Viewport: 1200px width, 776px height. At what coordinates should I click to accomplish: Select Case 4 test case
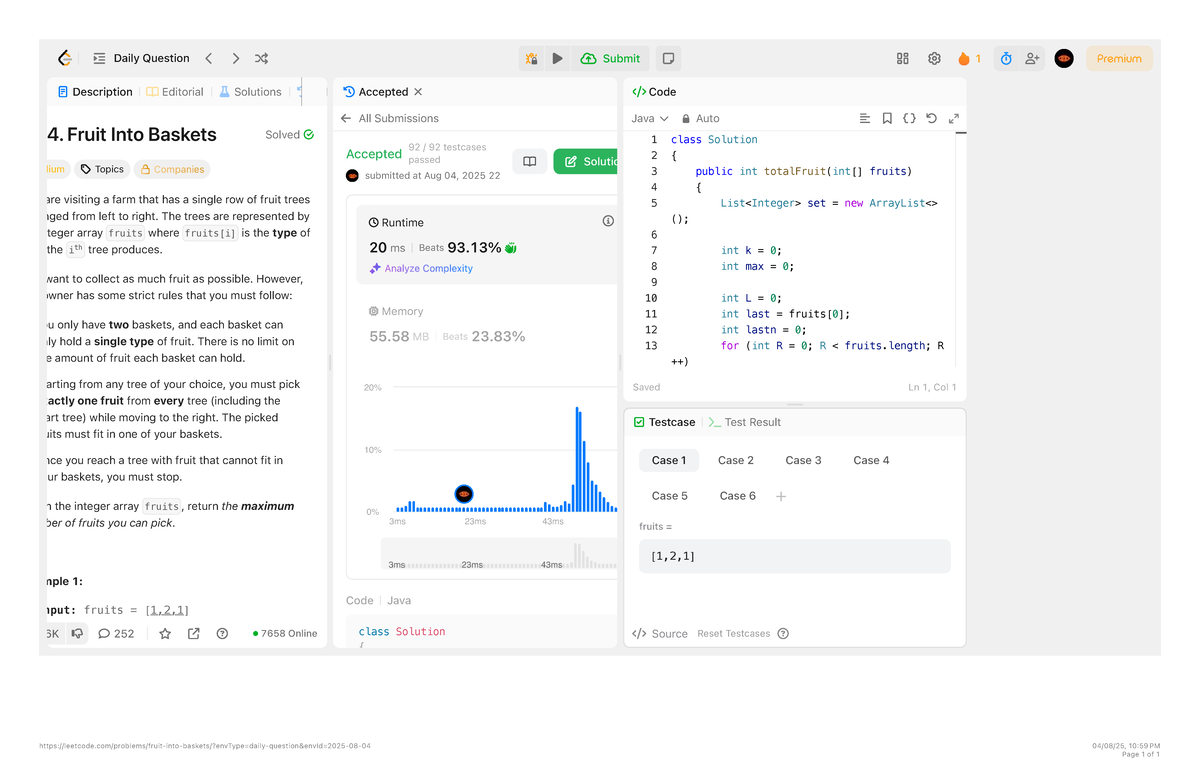tap(871, 460)
